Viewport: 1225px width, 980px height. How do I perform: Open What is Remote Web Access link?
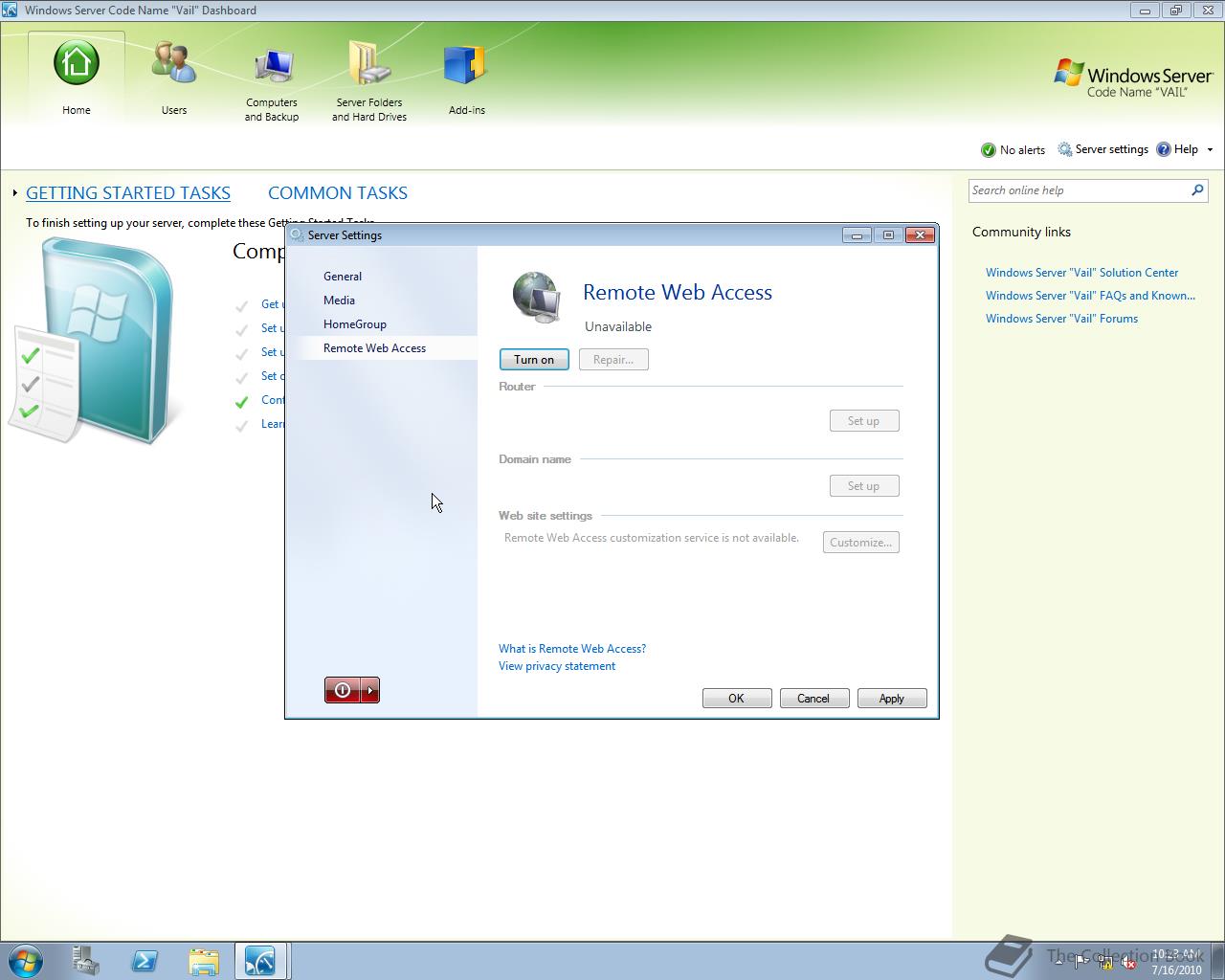(572, 649)
